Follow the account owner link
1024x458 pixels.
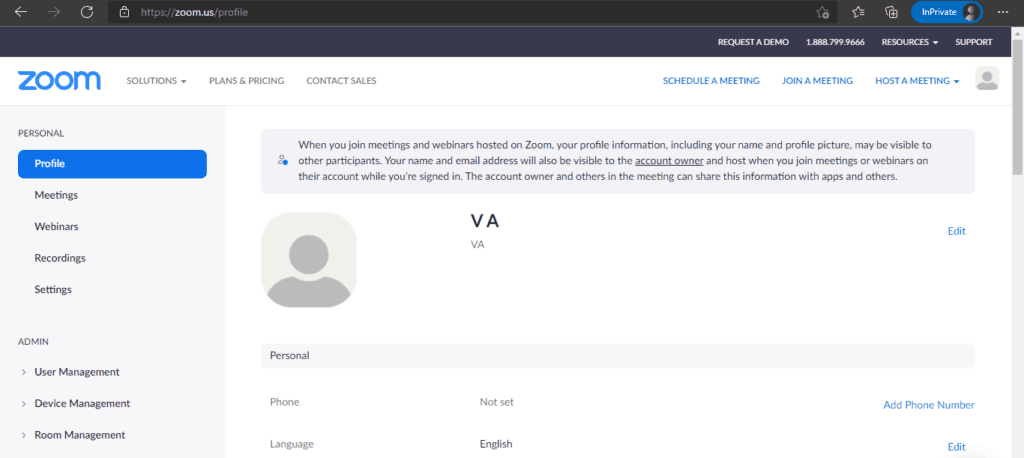pos(669,161)
